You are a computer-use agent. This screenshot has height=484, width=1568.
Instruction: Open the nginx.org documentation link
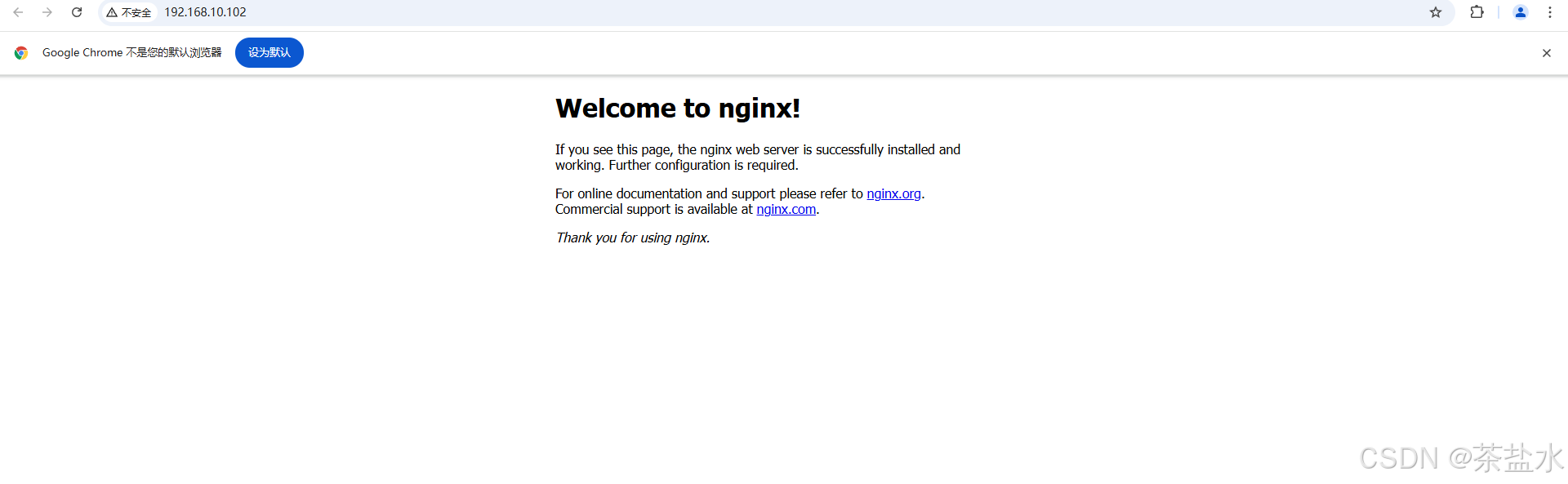[x=893, y=193]
